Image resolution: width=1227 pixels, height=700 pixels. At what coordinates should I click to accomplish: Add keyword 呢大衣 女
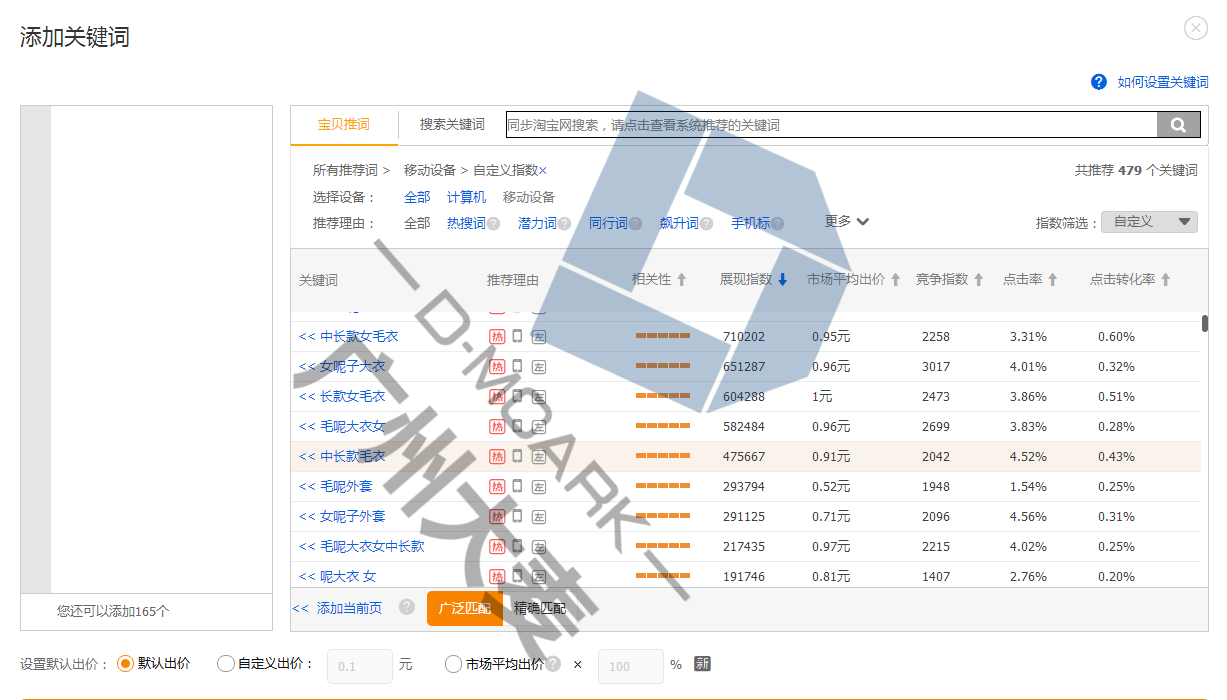pyautogui.click(x=337, y=577)
